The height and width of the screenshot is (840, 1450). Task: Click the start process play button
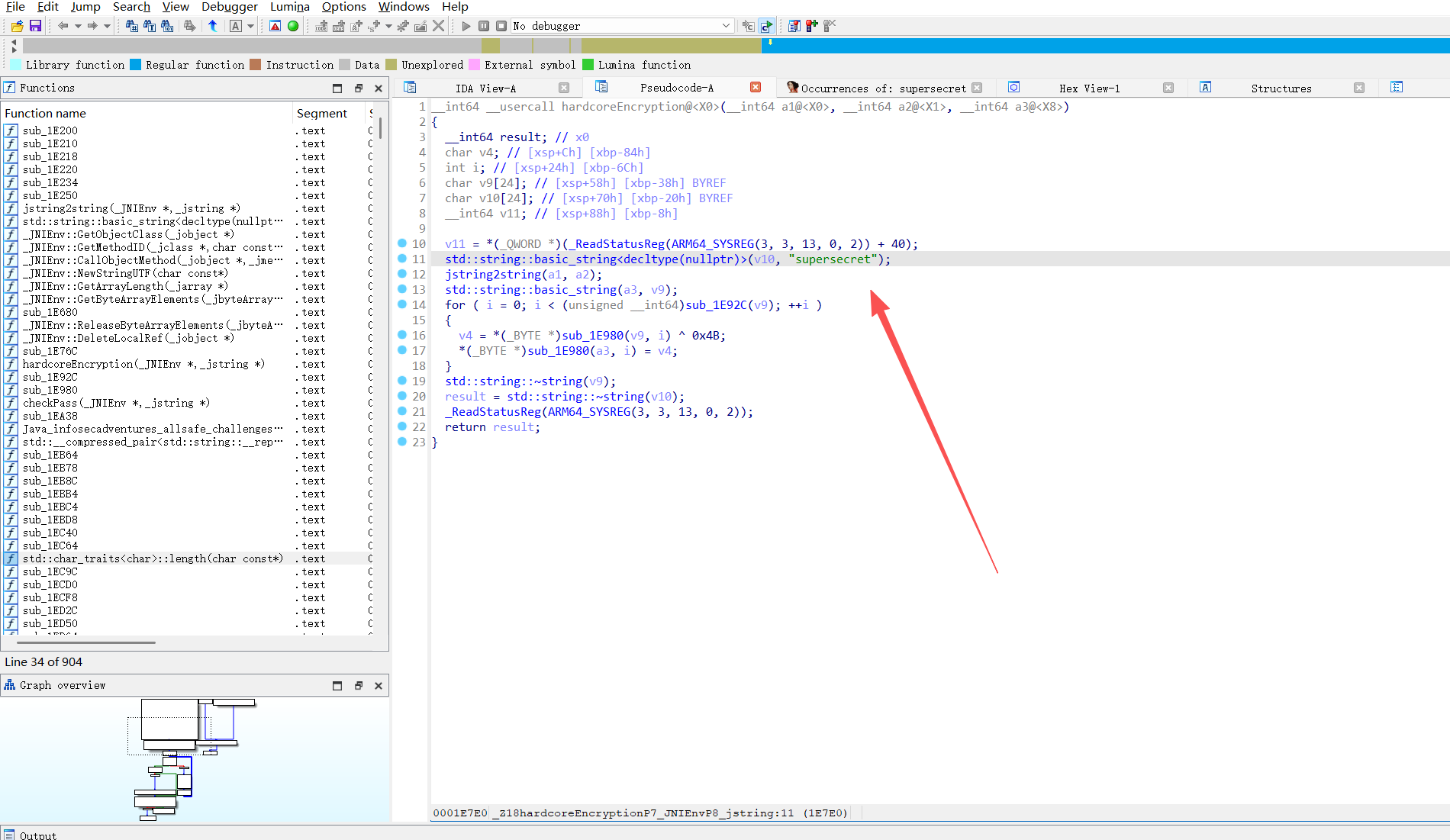coord(466,26)
